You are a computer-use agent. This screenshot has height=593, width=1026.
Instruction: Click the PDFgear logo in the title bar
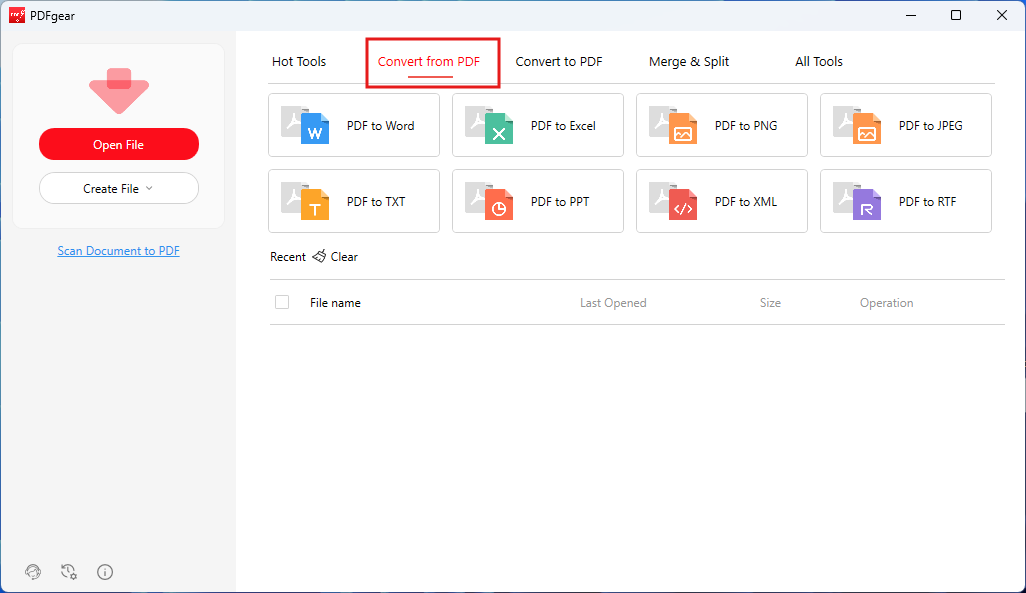(17, 15)
